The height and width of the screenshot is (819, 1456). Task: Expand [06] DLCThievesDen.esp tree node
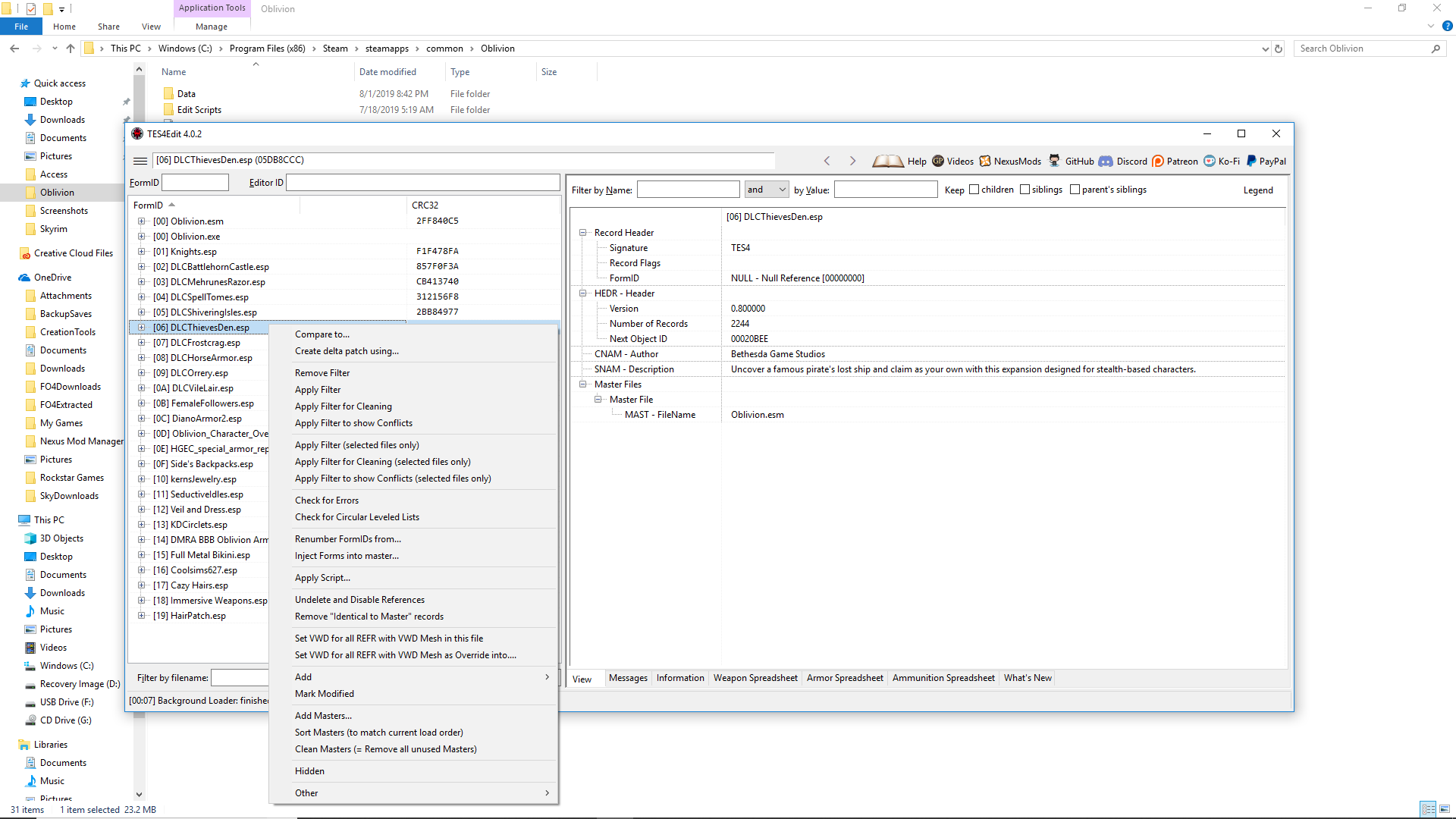coord(141,328)
